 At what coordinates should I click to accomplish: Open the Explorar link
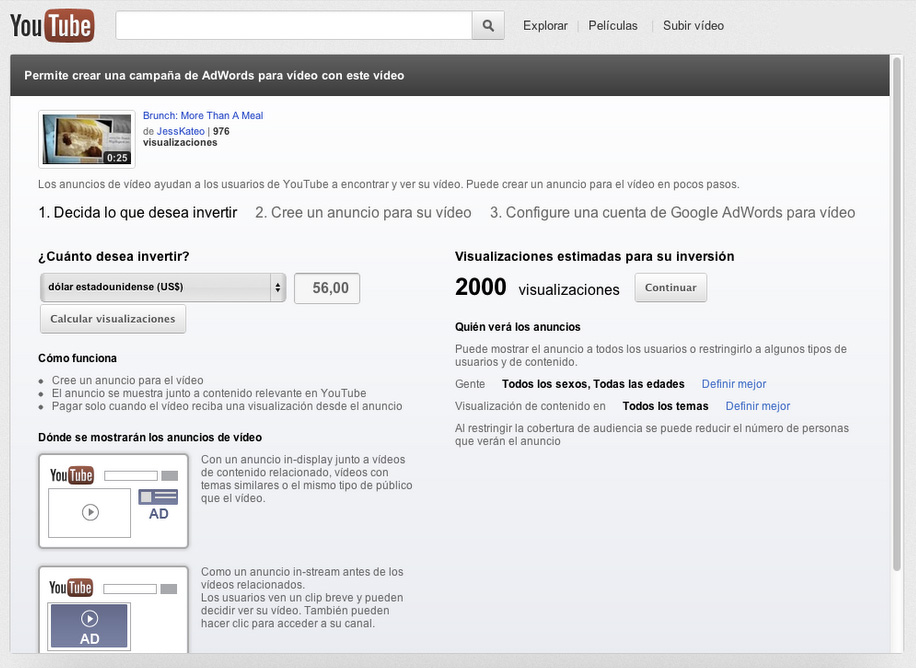(x=545, y=26)
